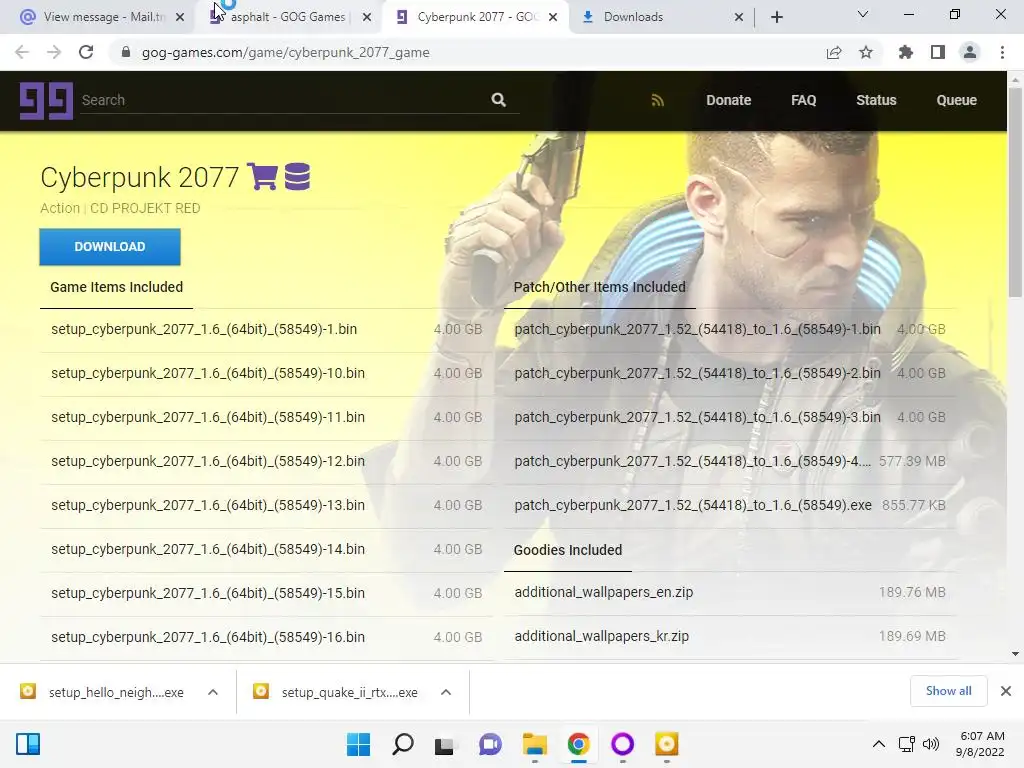Viewport: 1024px width, 768px height.
Task: Click Show all downloads button
Action: coord(948,691)
